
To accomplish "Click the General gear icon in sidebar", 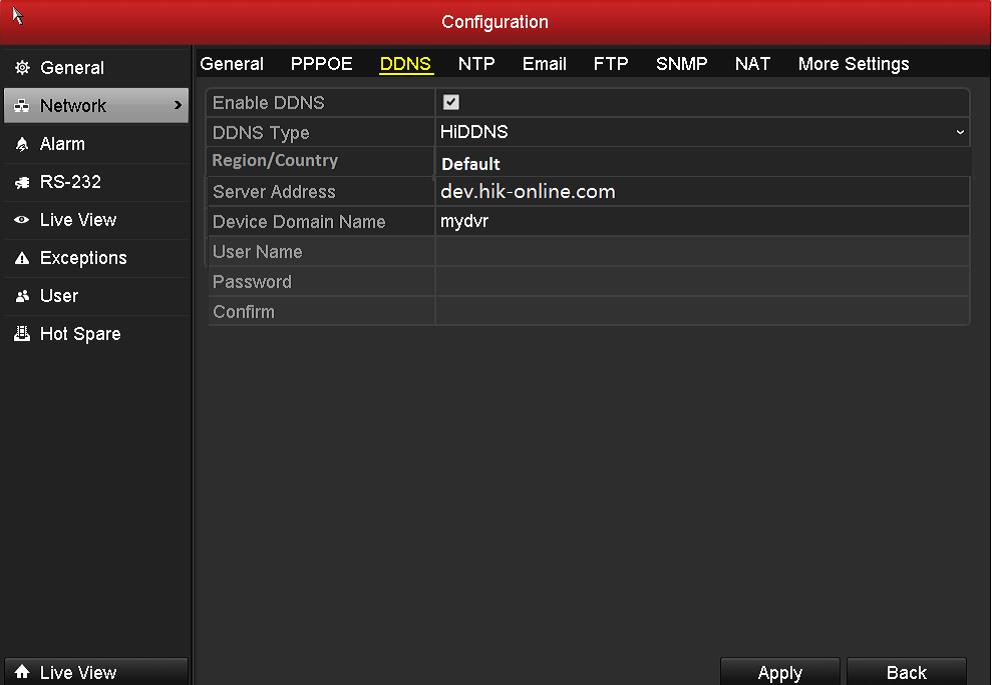I will [x=22, y=68].
